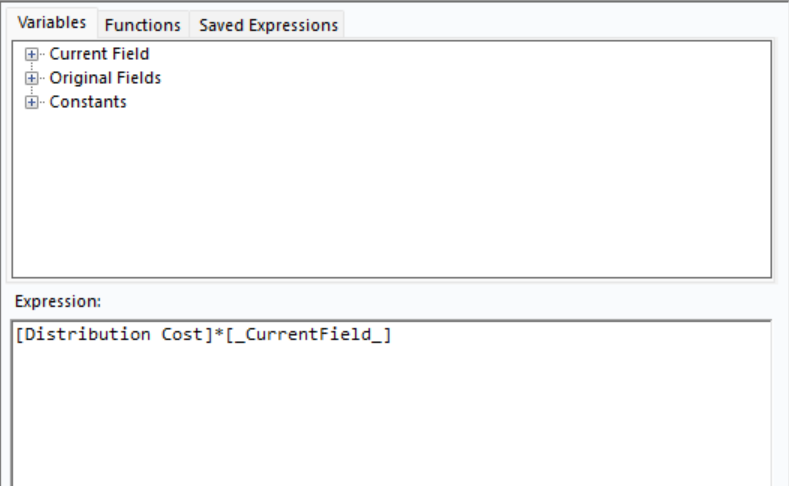The height and width of the screenshot is (486, 789).
Task: Click the asterisk multiplication operator in expression
Action: (219, 334)
